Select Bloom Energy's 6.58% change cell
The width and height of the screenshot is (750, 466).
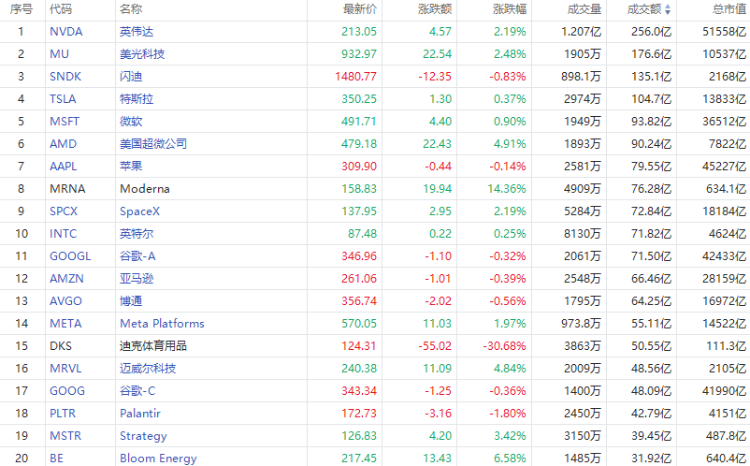pos(510,459)
